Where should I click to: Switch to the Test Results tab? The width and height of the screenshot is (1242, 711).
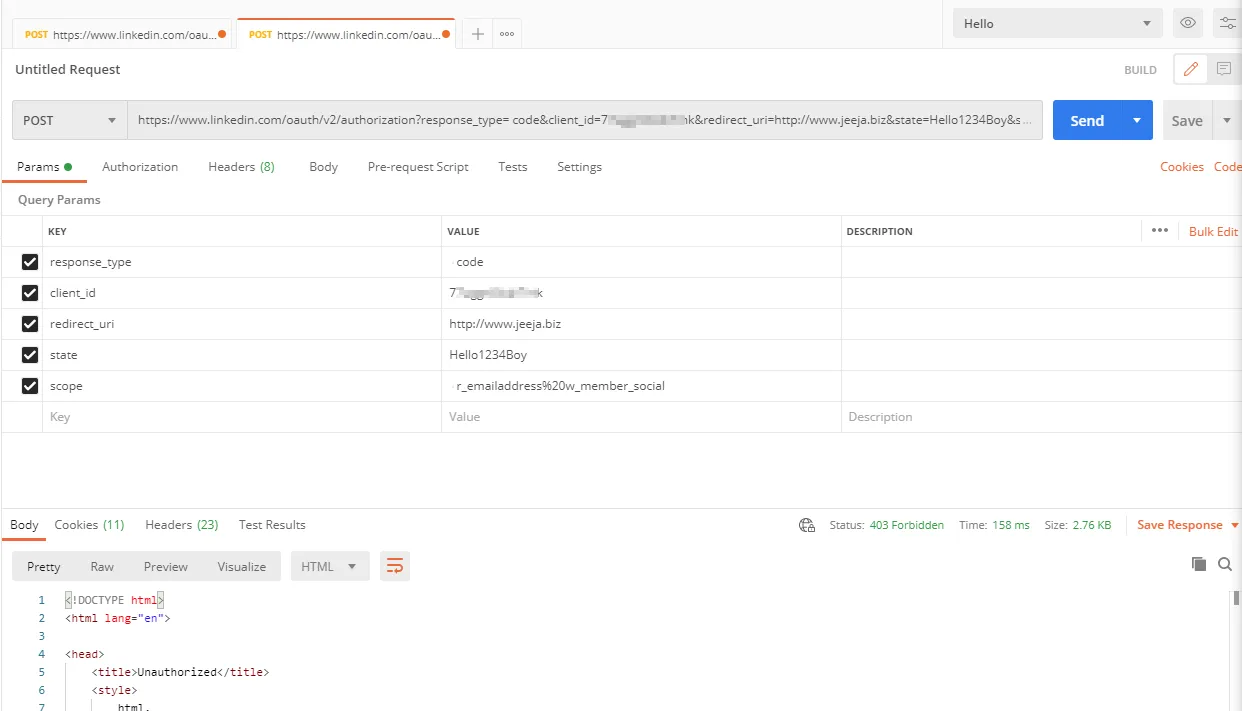pos(272,525)
